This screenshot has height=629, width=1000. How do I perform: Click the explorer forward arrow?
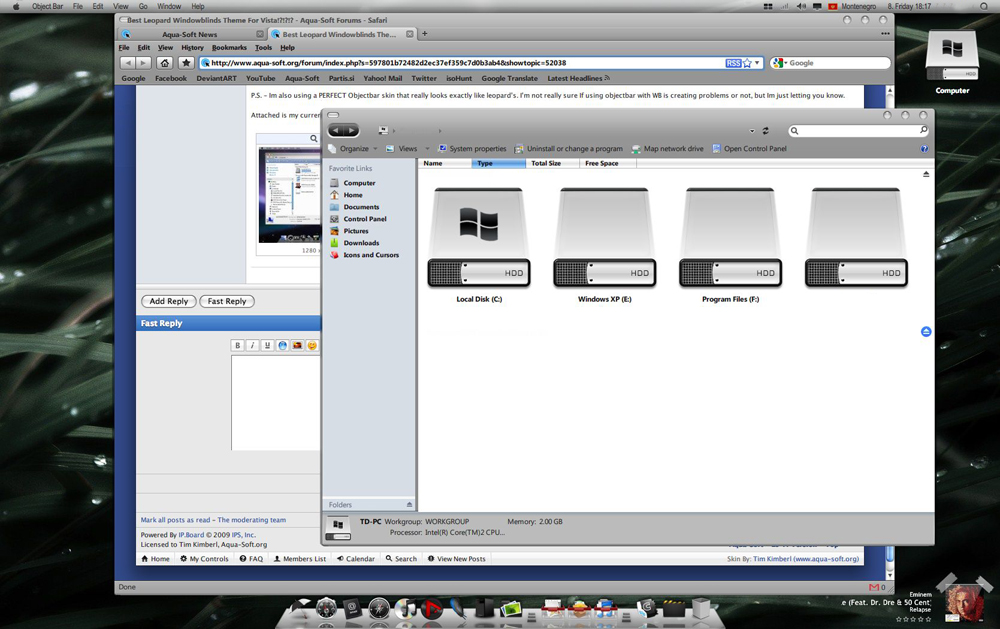point(351,131)
